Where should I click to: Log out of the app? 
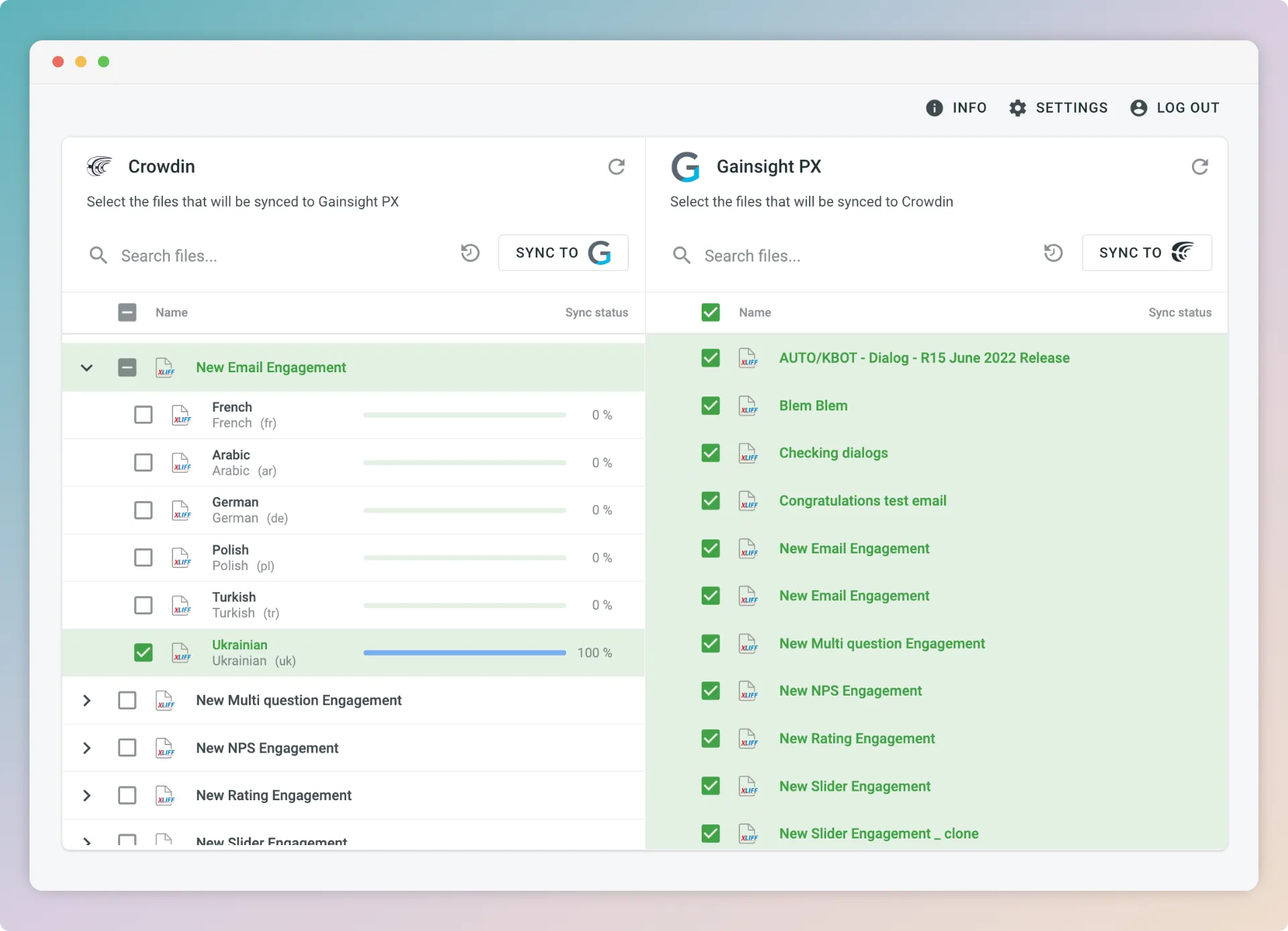point(1174,108)
